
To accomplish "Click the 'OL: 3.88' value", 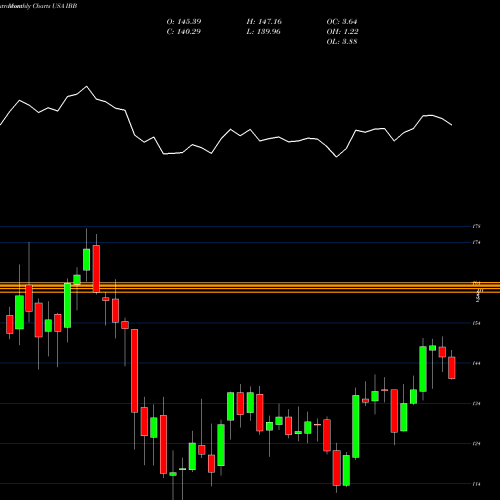I will (342, 42).
